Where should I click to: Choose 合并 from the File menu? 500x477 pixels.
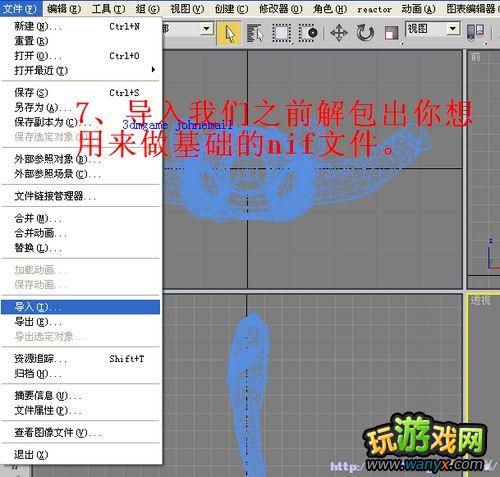[81, 218]
